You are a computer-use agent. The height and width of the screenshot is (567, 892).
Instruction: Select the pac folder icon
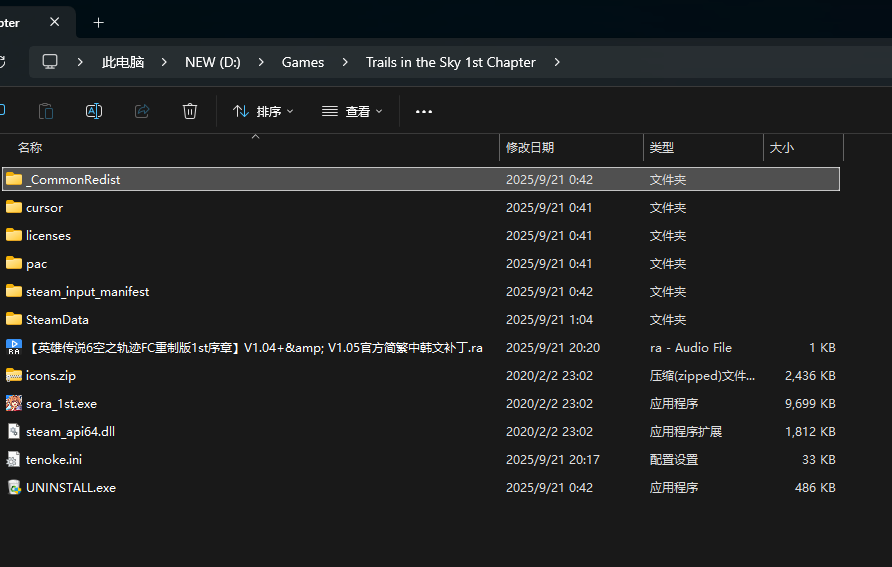coord(14,263)
